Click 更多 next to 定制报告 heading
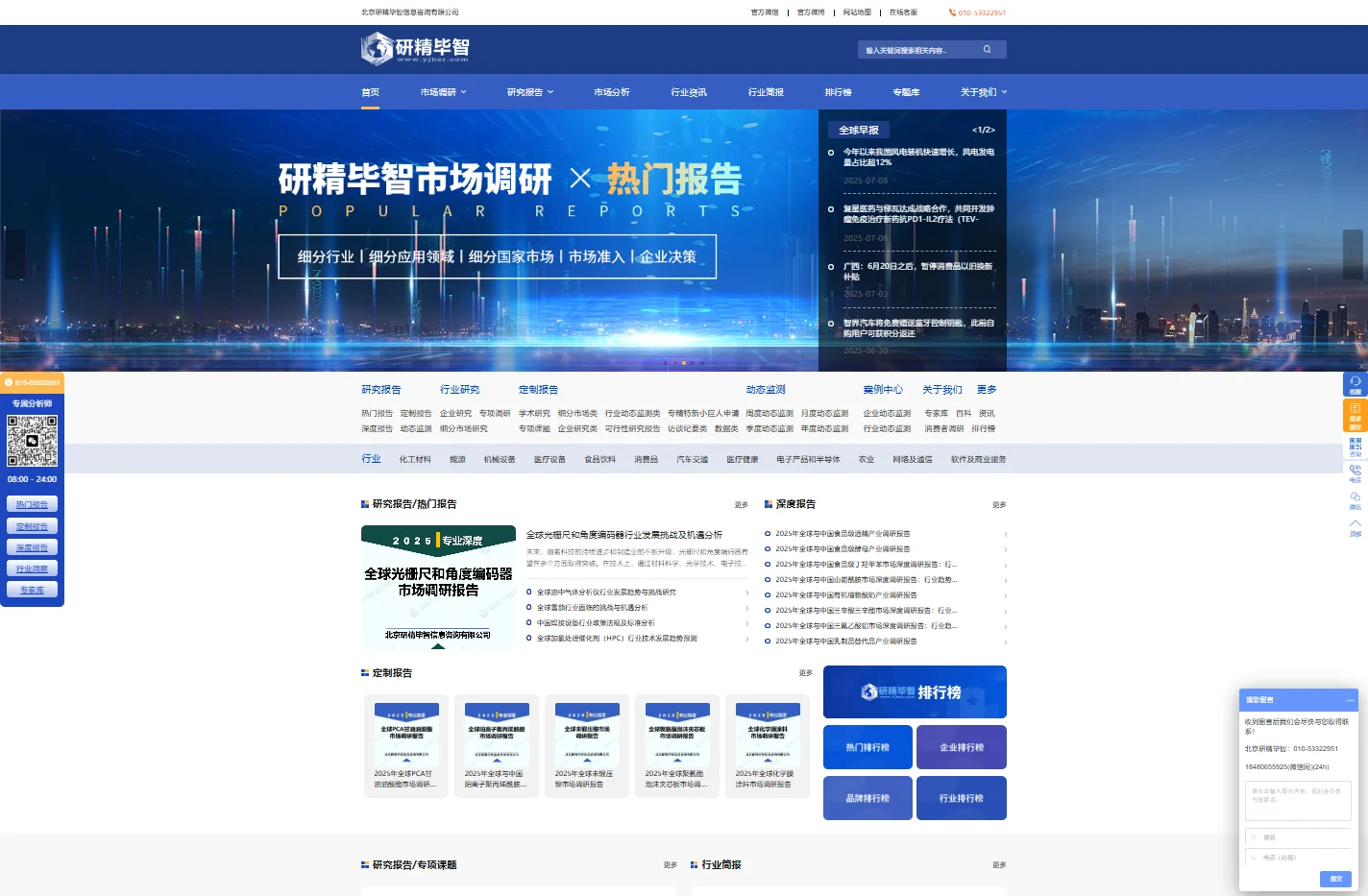1368x896 pixels. tap(805, 673)
